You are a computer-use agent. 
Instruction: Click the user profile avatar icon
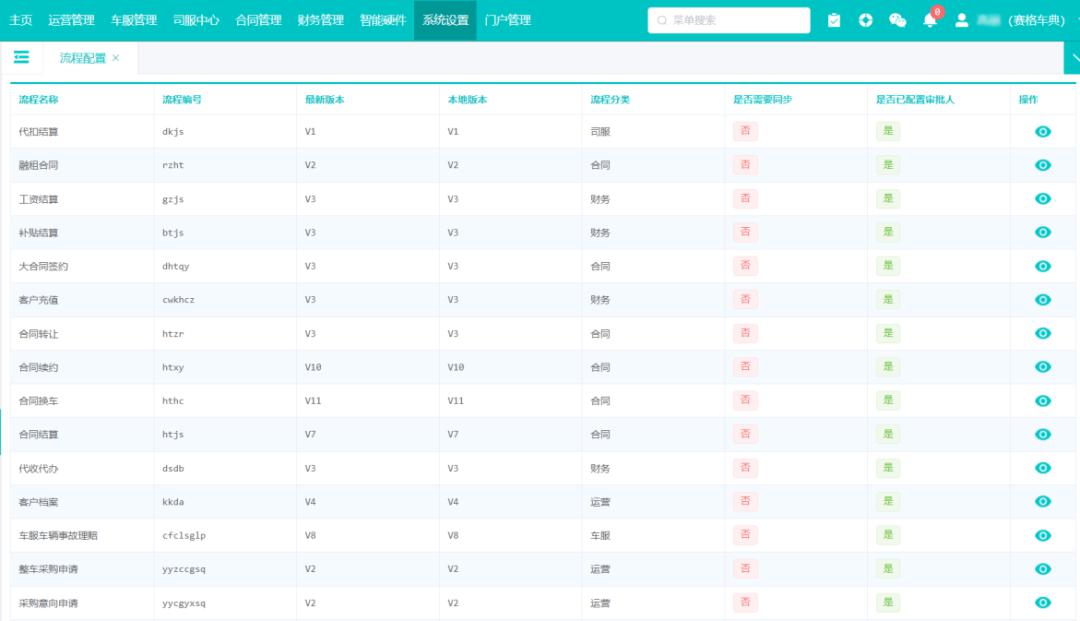[962, 21]
